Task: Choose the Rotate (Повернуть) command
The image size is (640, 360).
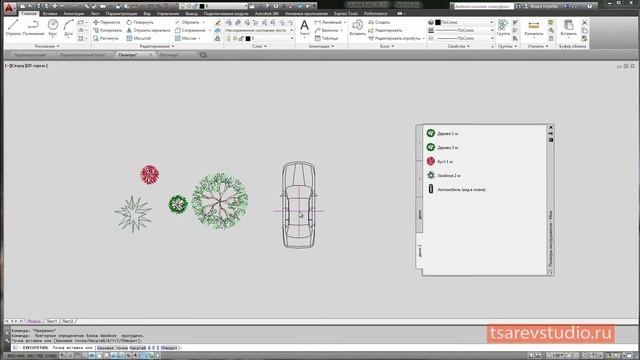Action: pyautogui.click(x=140, y=22)
